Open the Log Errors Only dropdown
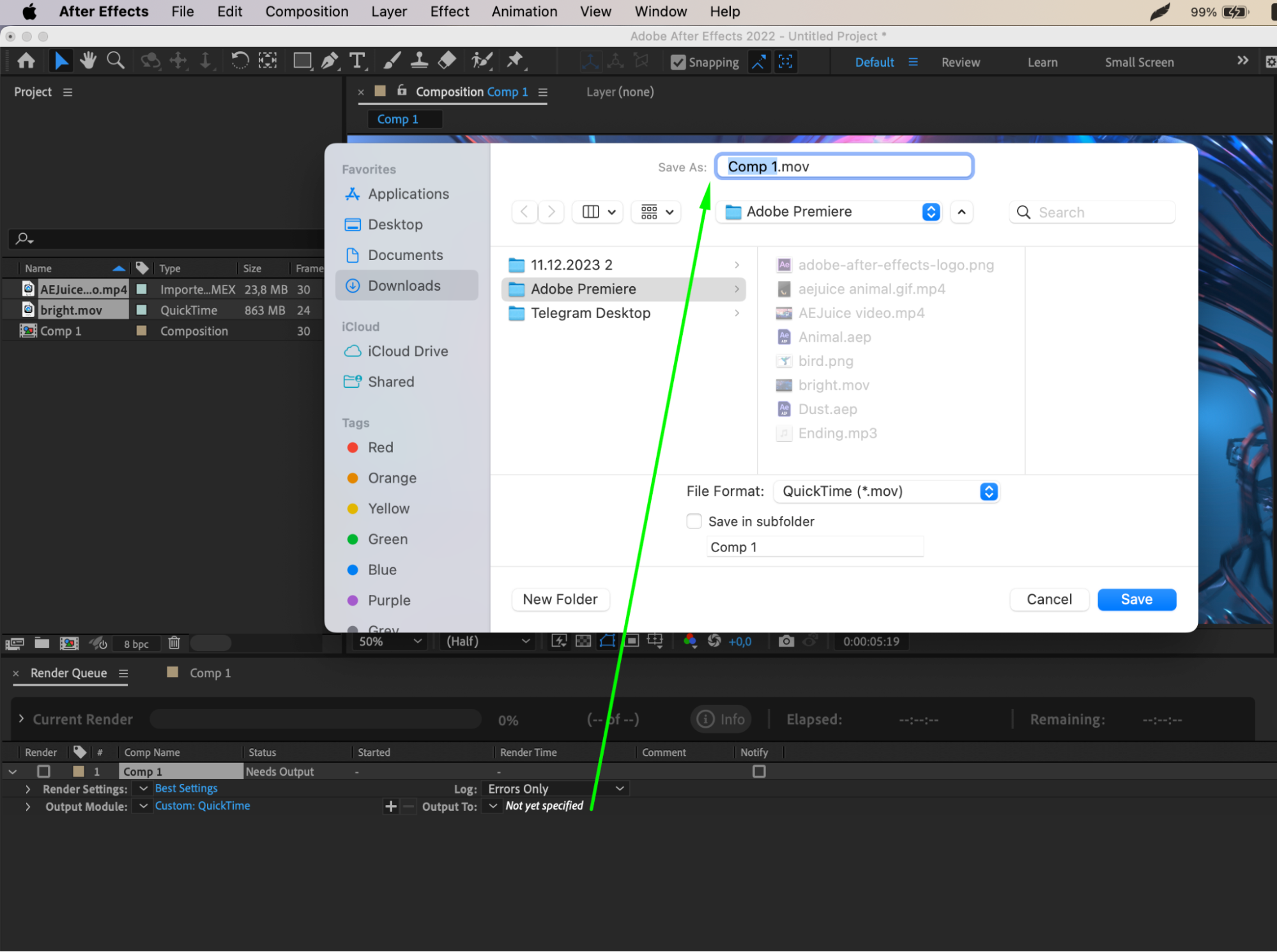Viewport: 1277px width, 952px height. click(x=554, y=788)
